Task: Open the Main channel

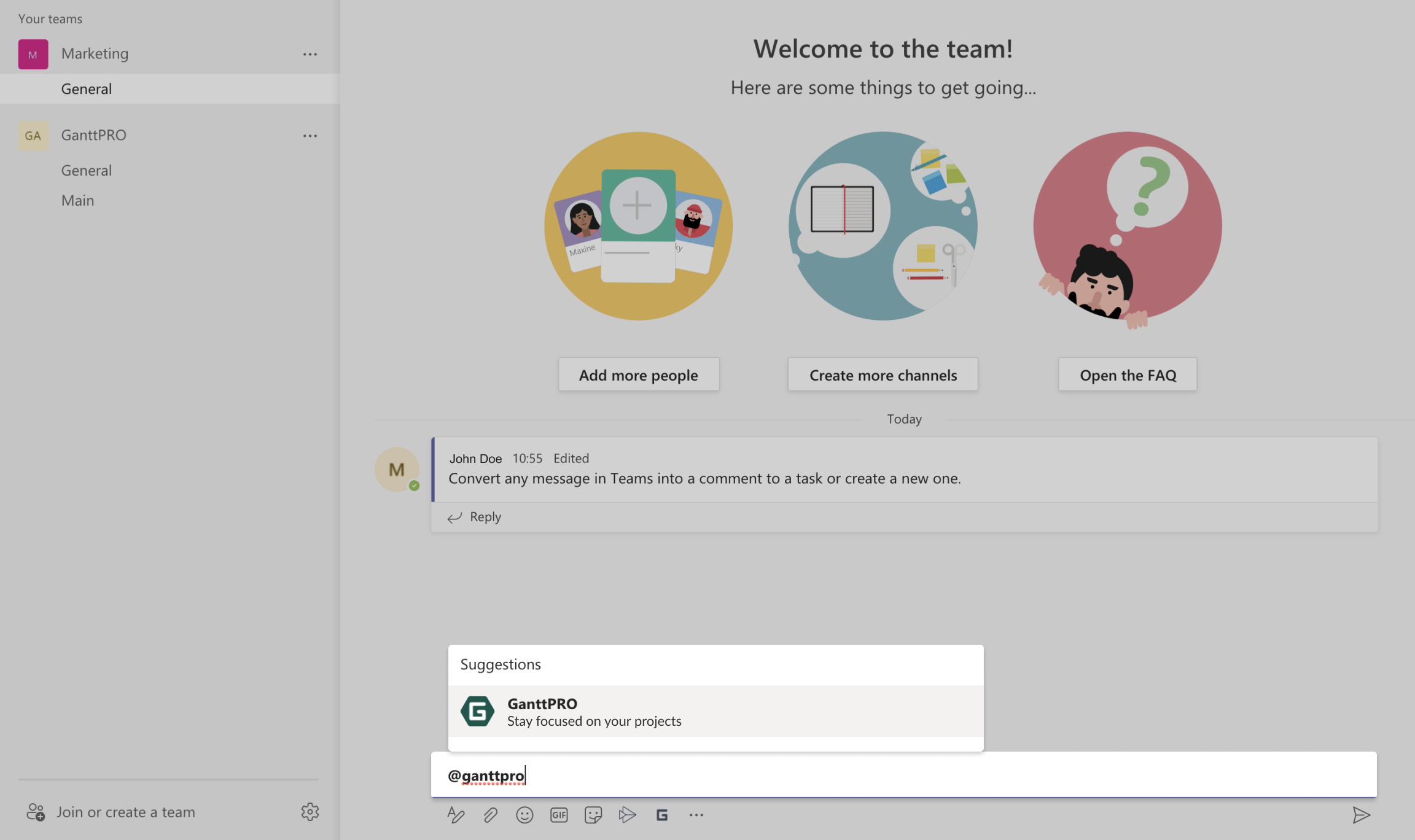Action: (x=77, y=200)
